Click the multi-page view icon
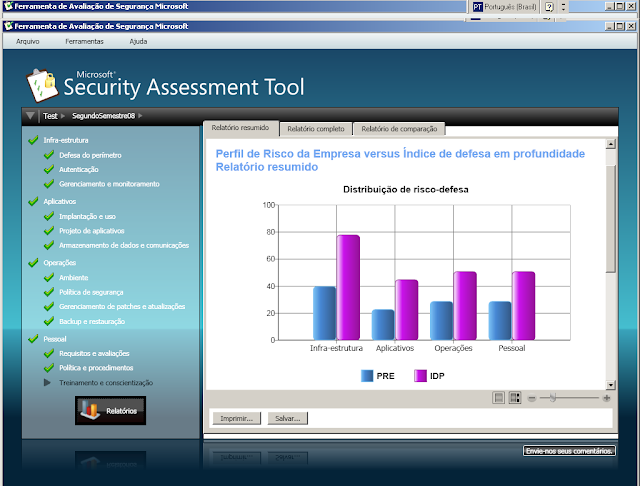 tap(515, 398)
